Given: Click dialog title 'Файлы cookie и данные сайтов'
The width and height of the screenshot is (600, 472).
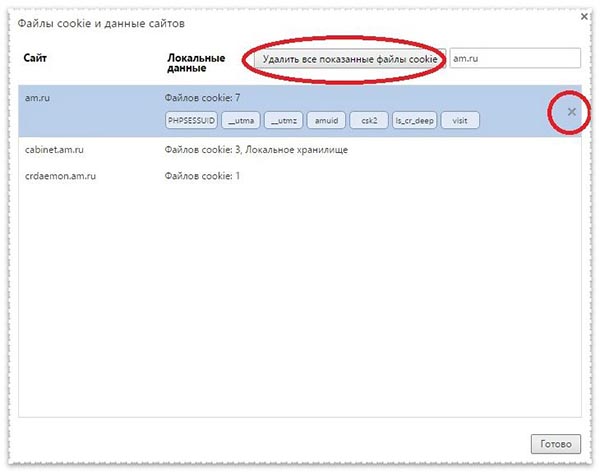Looking at the screenshot, I should 101,24.
